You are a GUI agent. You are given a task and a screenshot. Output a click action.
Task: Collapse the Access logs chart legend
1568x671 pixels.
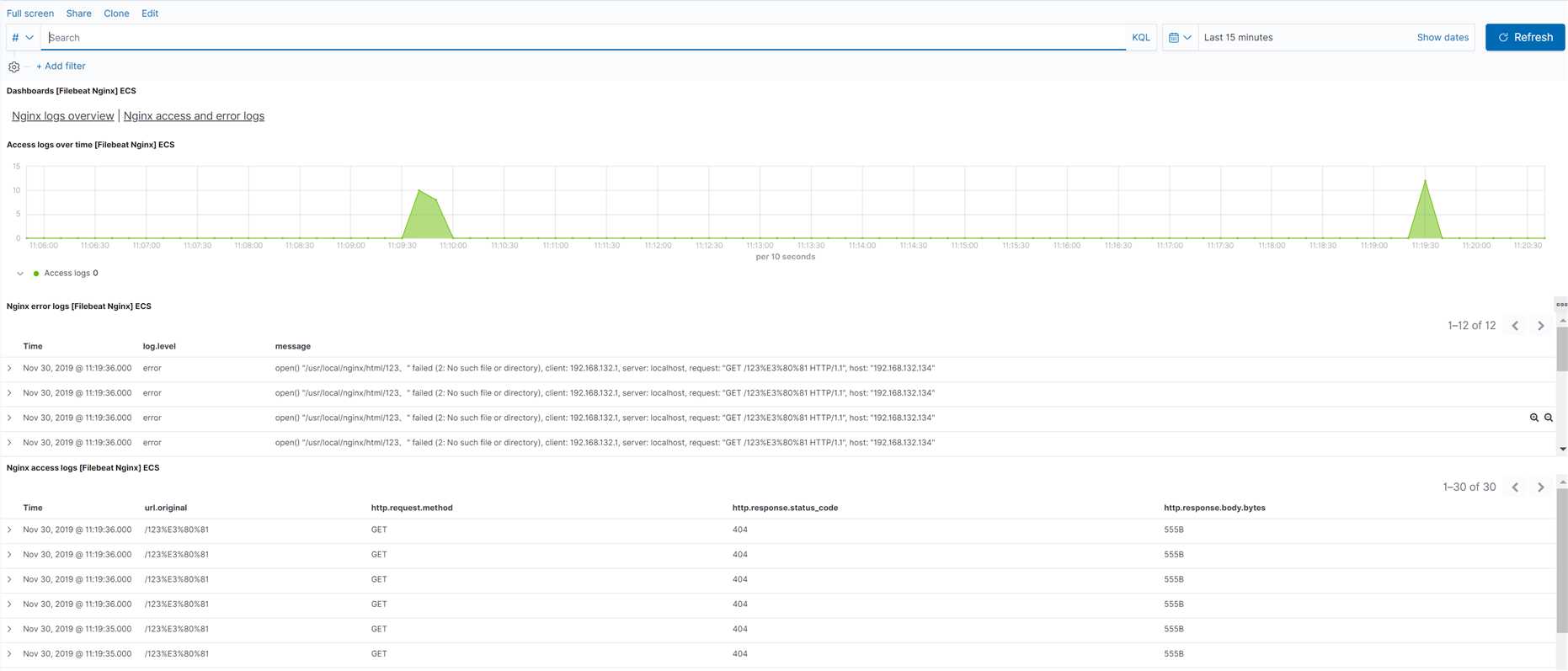click(x=20, y=274)
